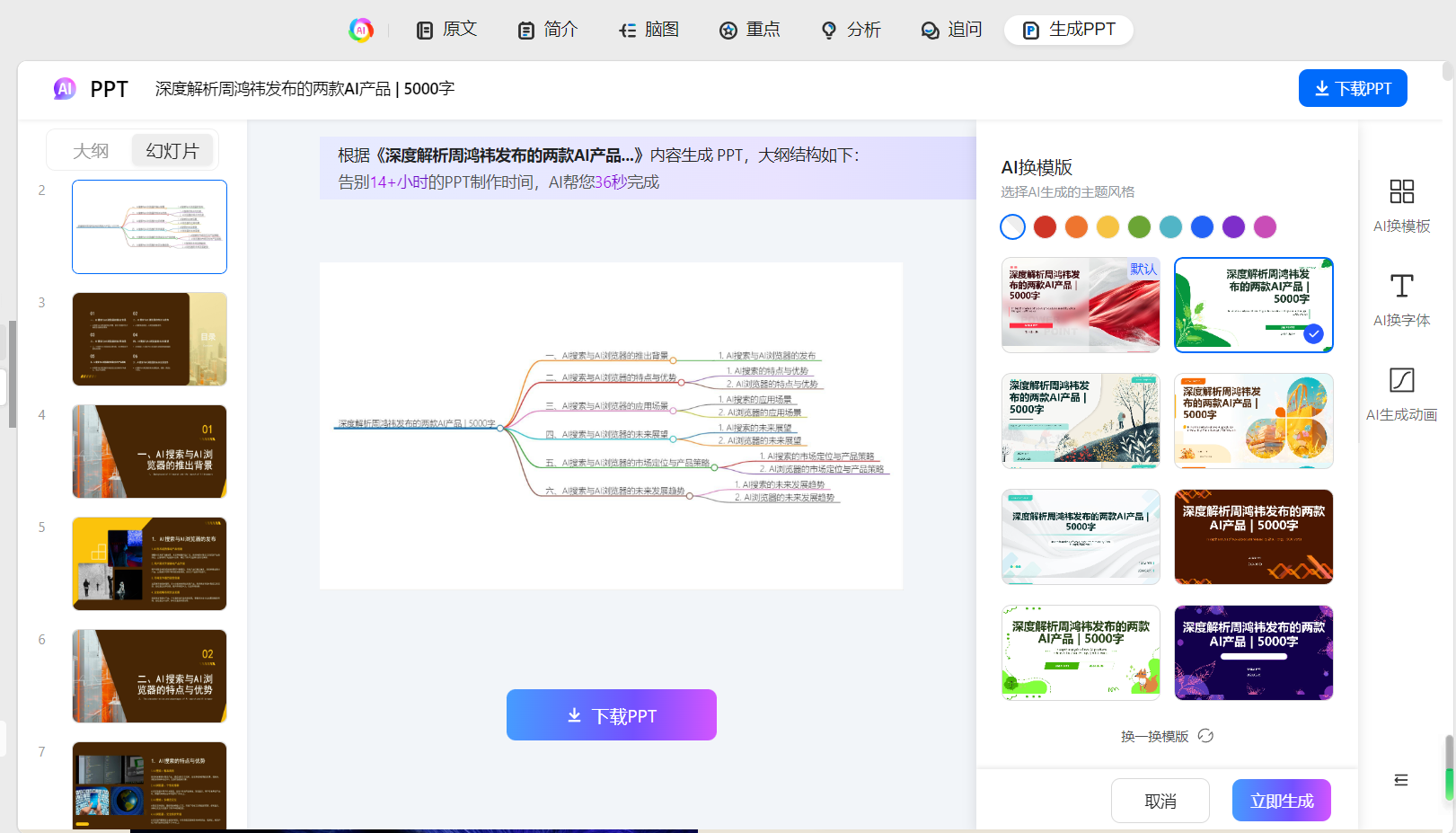Choose the pink theme color swatch
This screenshot has height=833, width=1456.
pyautogui.click(x=1265, y=227)
